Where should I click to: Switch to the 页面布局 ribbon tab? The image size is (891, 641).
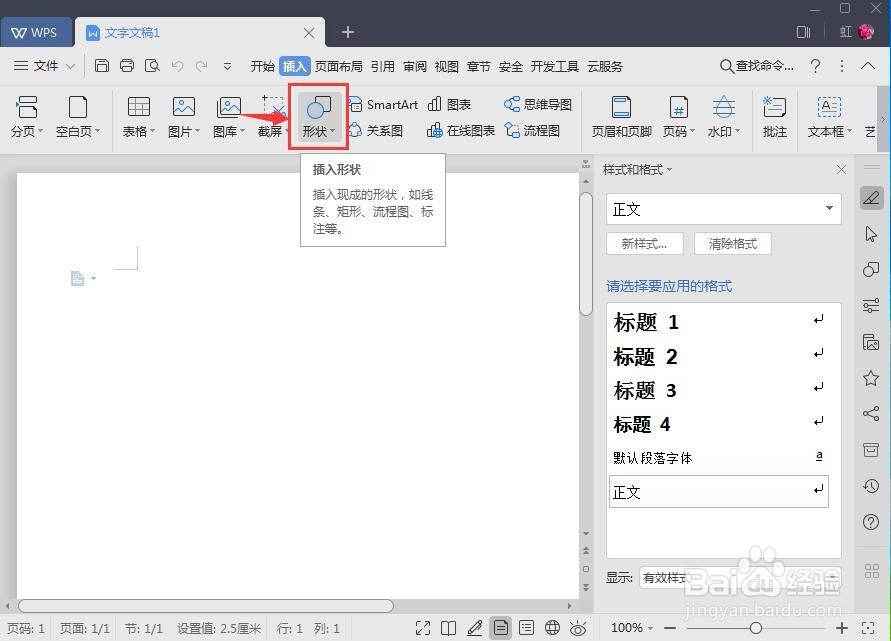(x=338, y=66)
